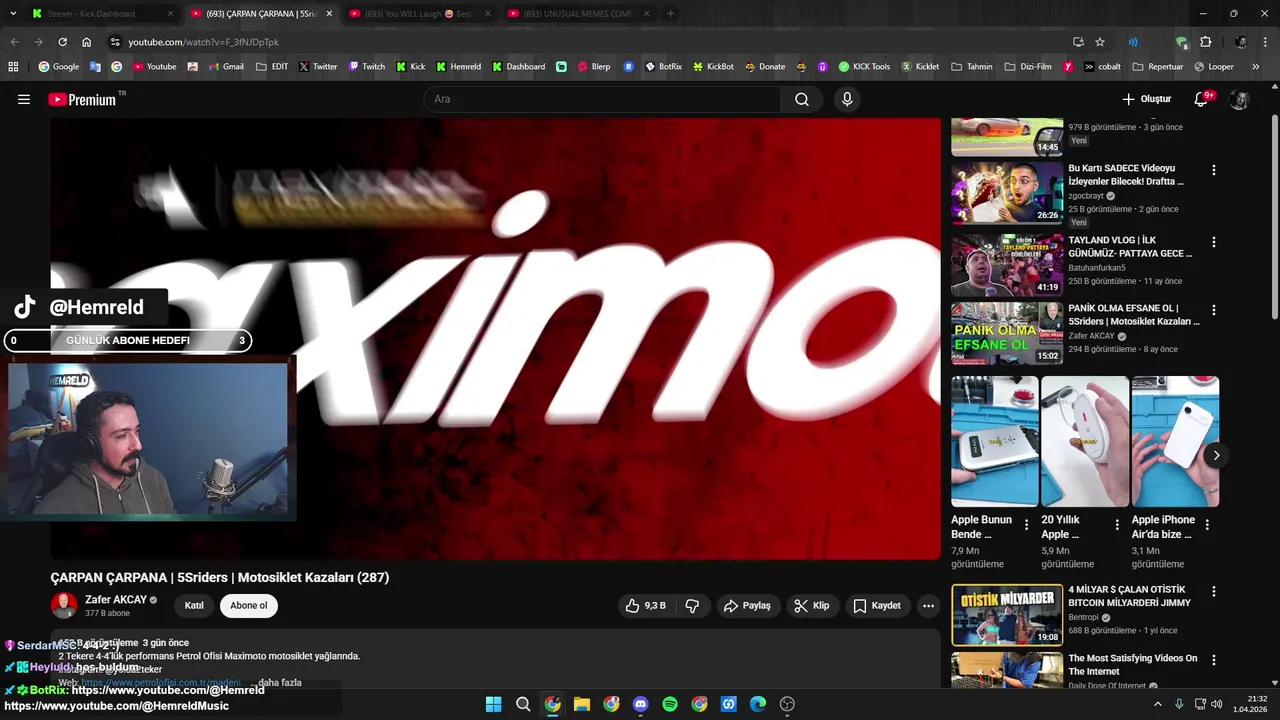The width and height of the screenshot is (1280, 720).
Task: Open Spotify from the taskbar
Action: (x=670, y=704)
